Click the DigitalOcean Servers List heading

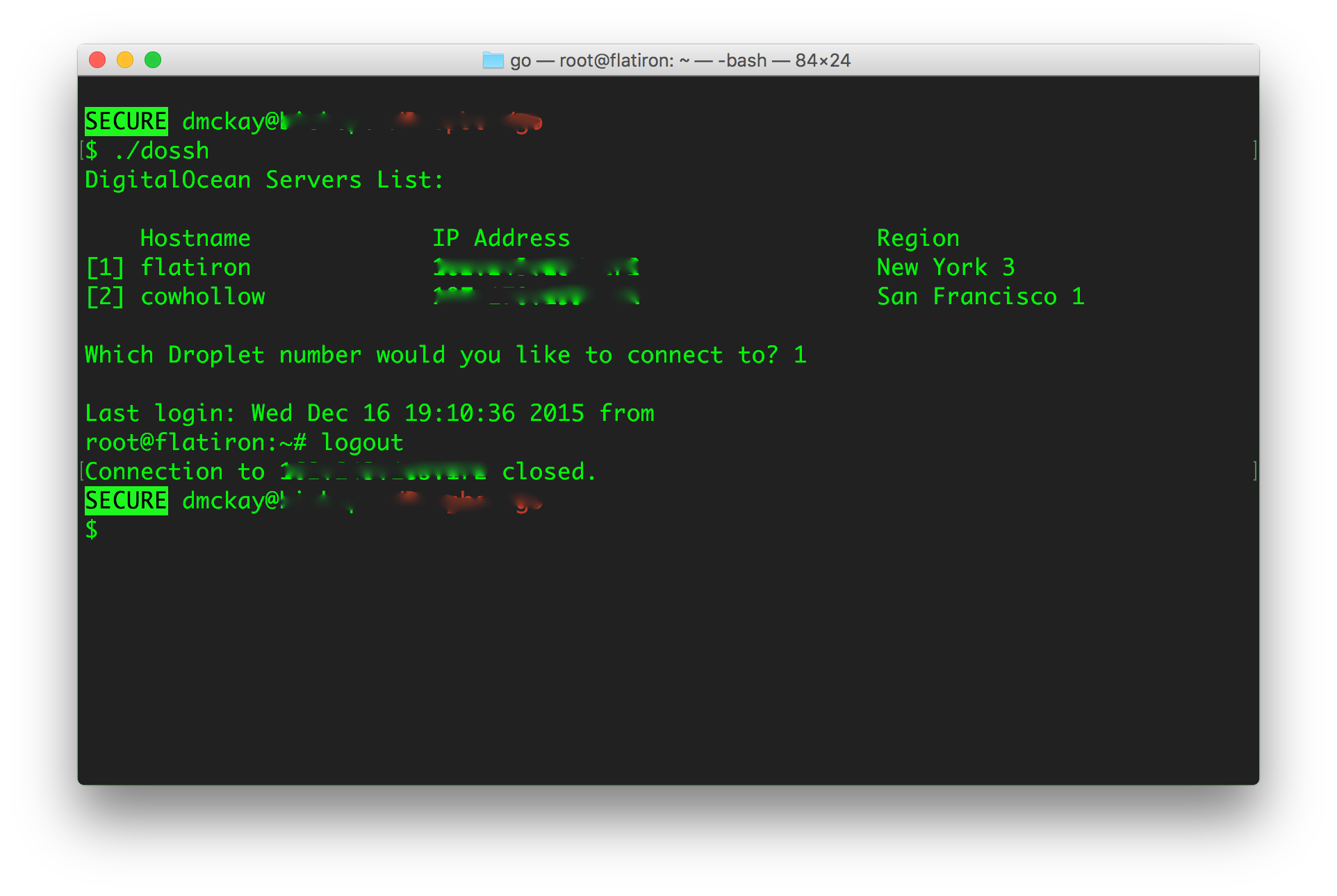coord(264,180)
